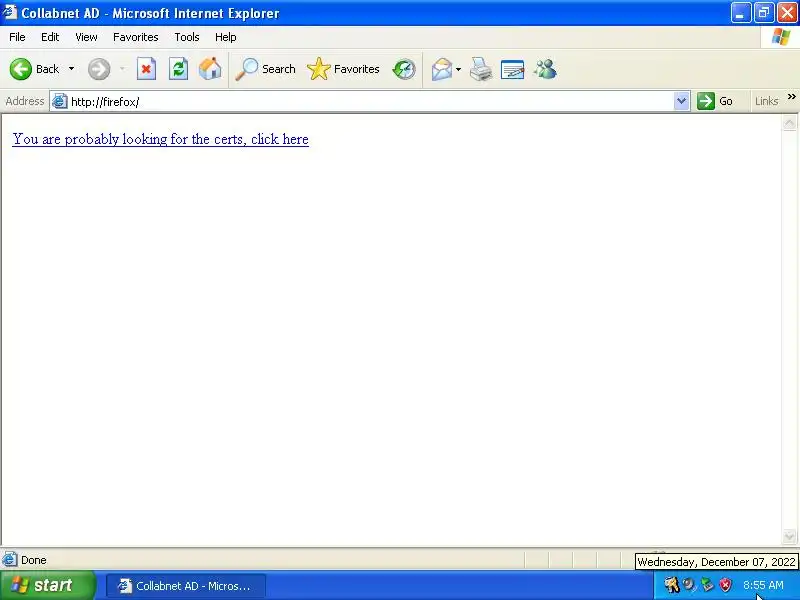Click the network tray icon

pyautogui.click(x=707, y=585)
